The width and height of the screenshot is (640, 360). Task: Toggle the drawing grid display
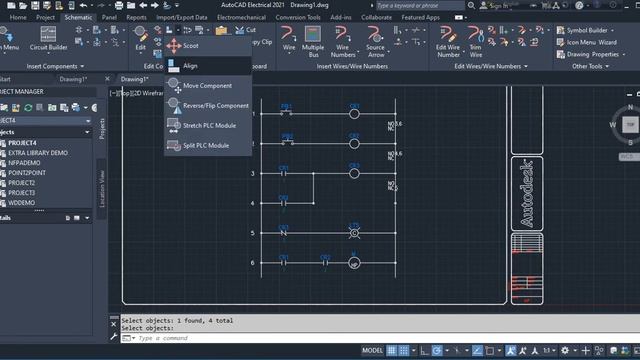pyautogui.click(x=391, y=350)
